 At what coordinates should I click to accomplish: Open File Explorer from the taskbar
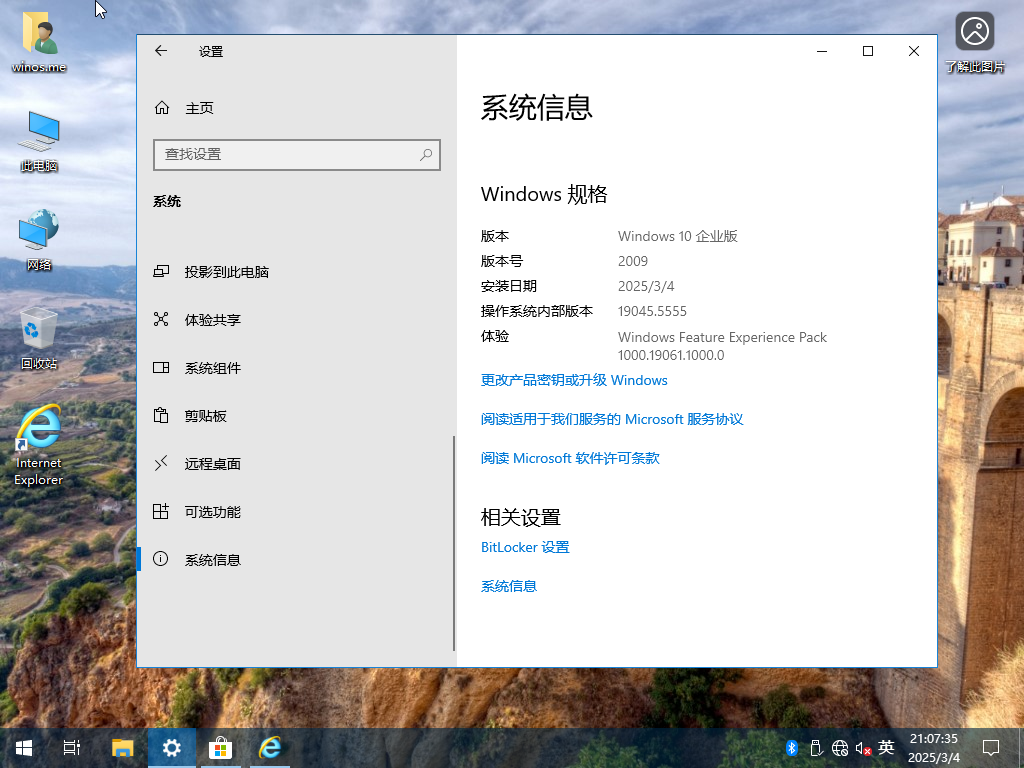point(122,748)
